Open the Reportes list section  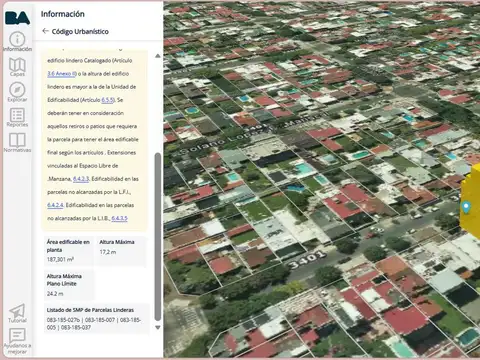[17, 117]
